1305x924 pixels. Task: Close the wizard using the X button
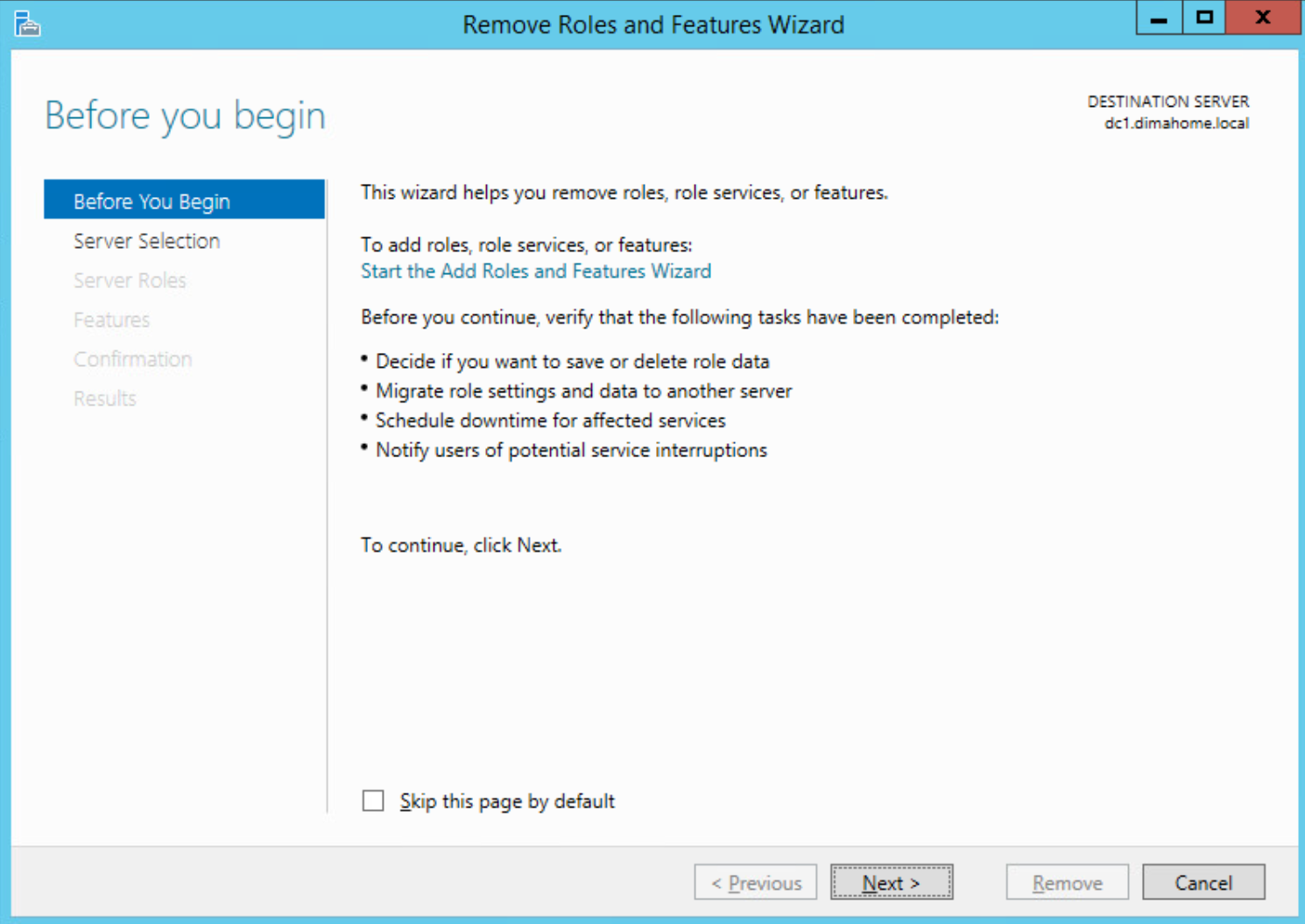coord(1262,17)
